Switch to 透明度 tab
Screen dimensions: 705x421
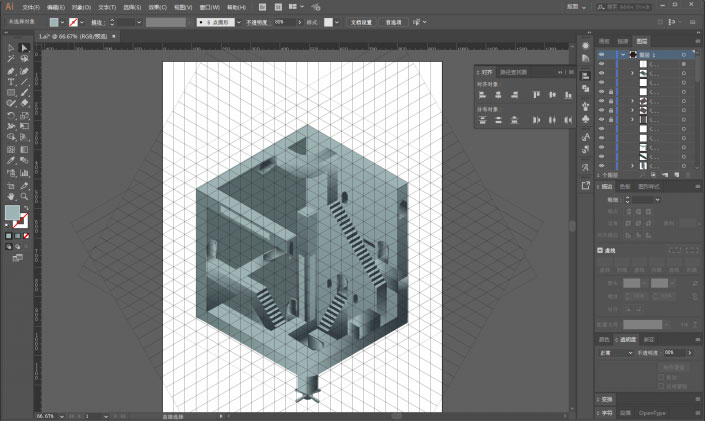tap(628, 340)
